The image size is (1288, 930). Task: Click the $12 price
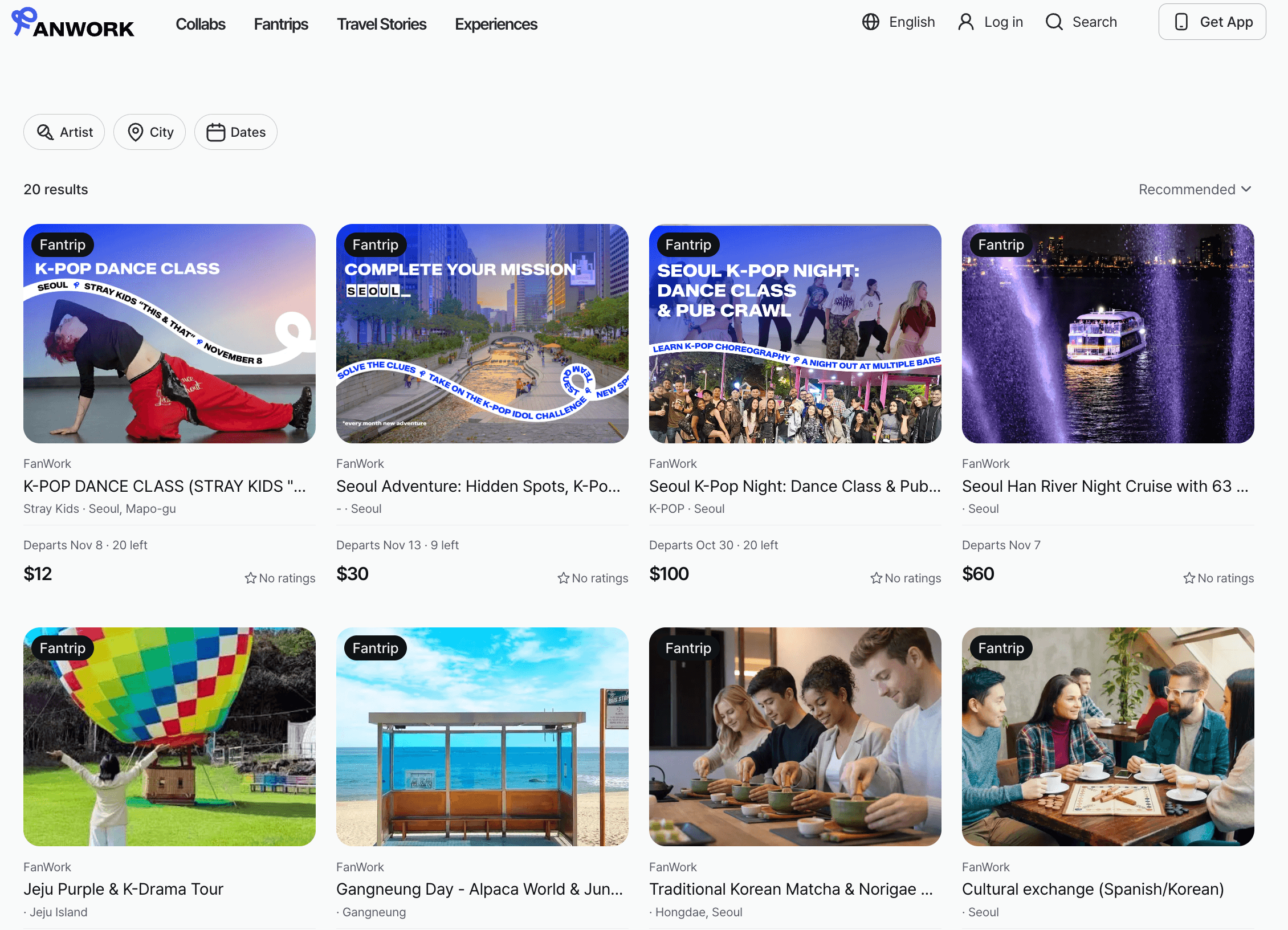coord(38,573)
